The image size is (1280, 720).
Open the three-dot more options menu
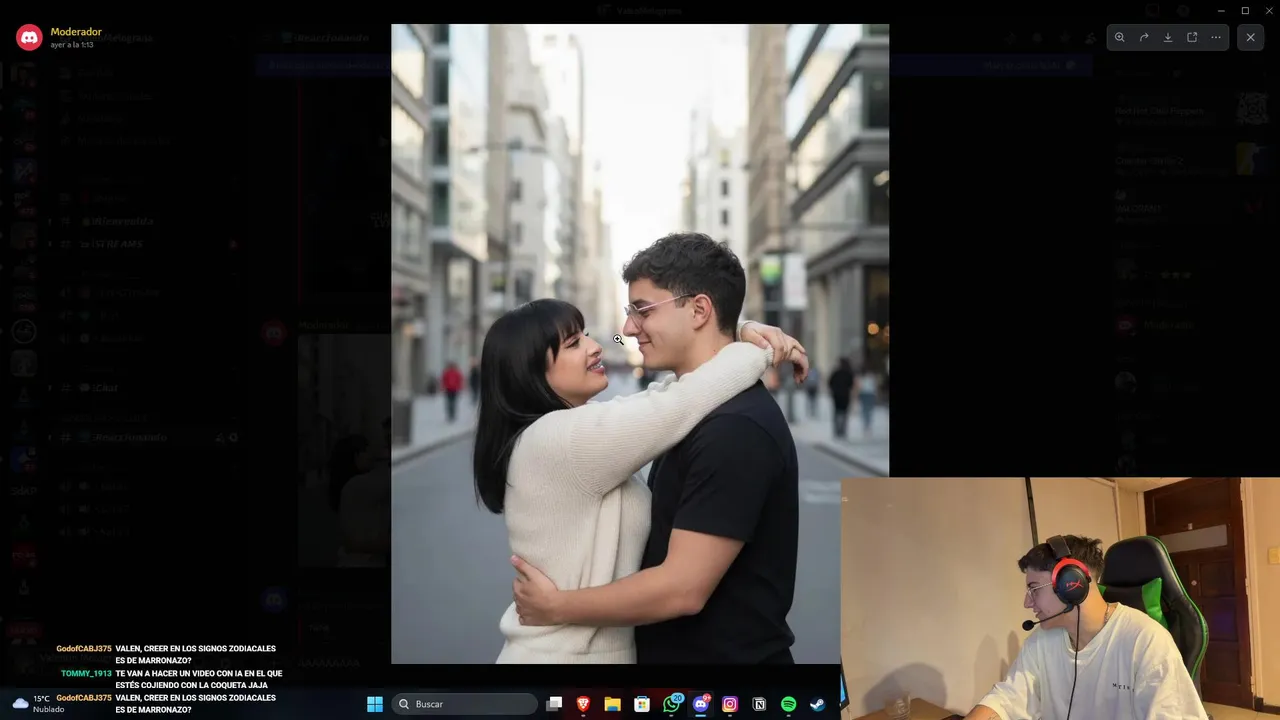pos(1216,37)
